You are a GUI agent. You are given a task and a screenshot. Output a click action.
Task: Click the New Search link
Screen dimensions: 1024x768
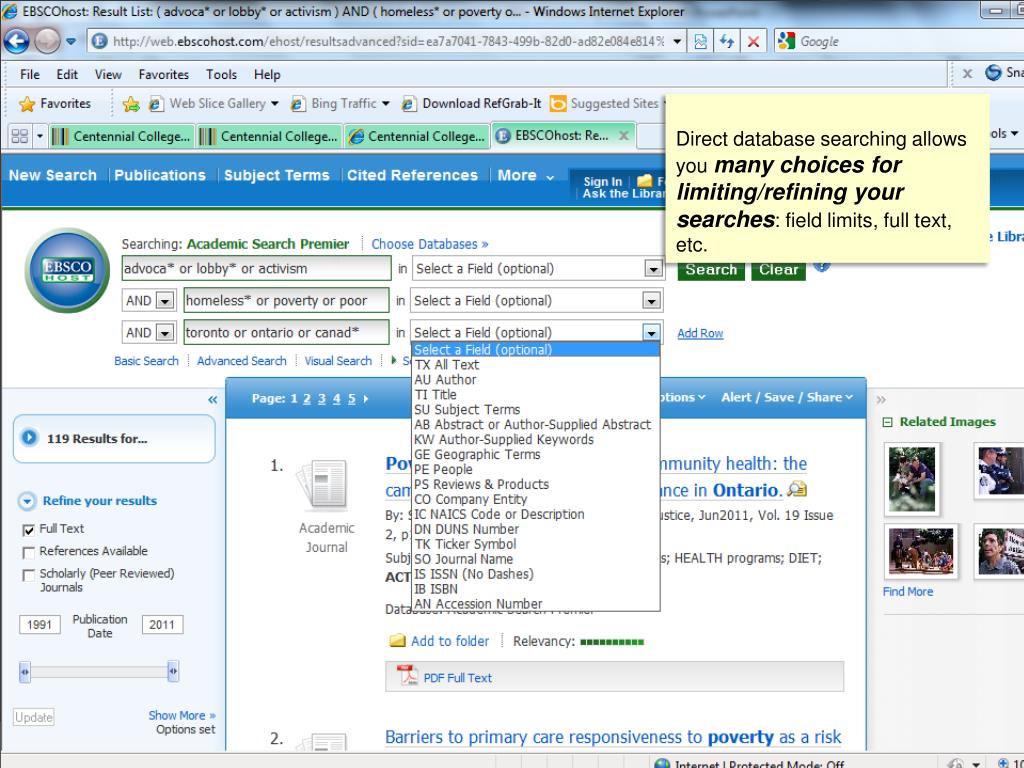point(52,175)
